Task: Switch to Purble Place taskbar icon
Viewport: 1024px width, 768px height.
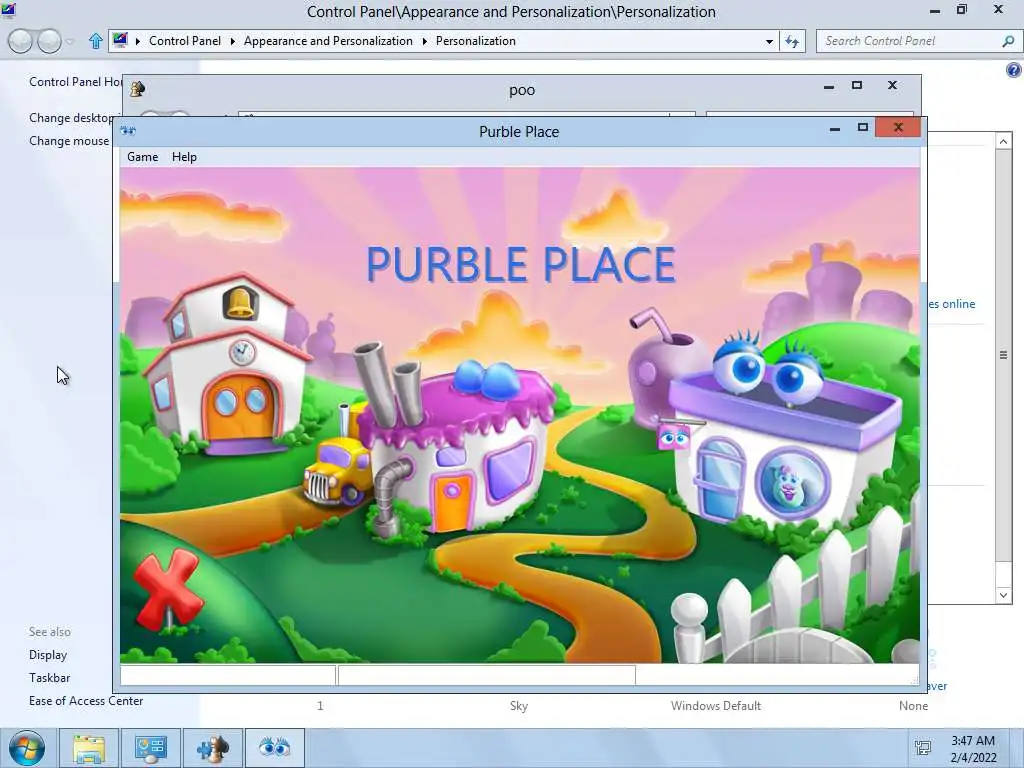Action: (274, 748)
